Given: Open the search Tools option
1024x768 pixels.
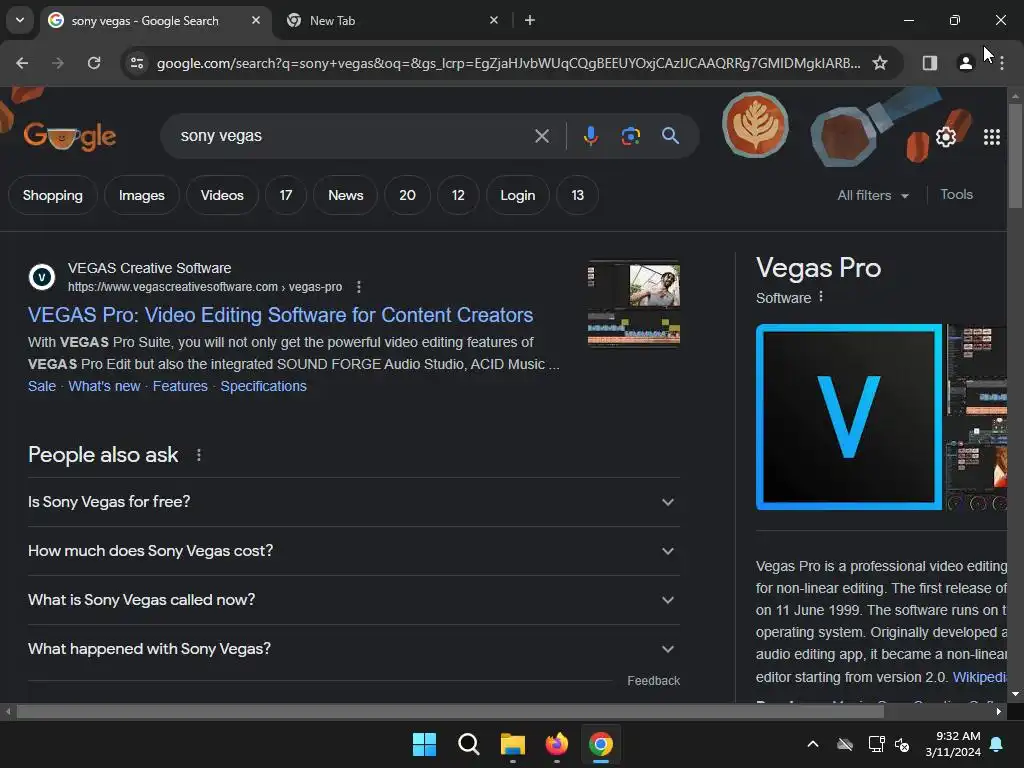Looking at the screenshot, I should 956,194.
